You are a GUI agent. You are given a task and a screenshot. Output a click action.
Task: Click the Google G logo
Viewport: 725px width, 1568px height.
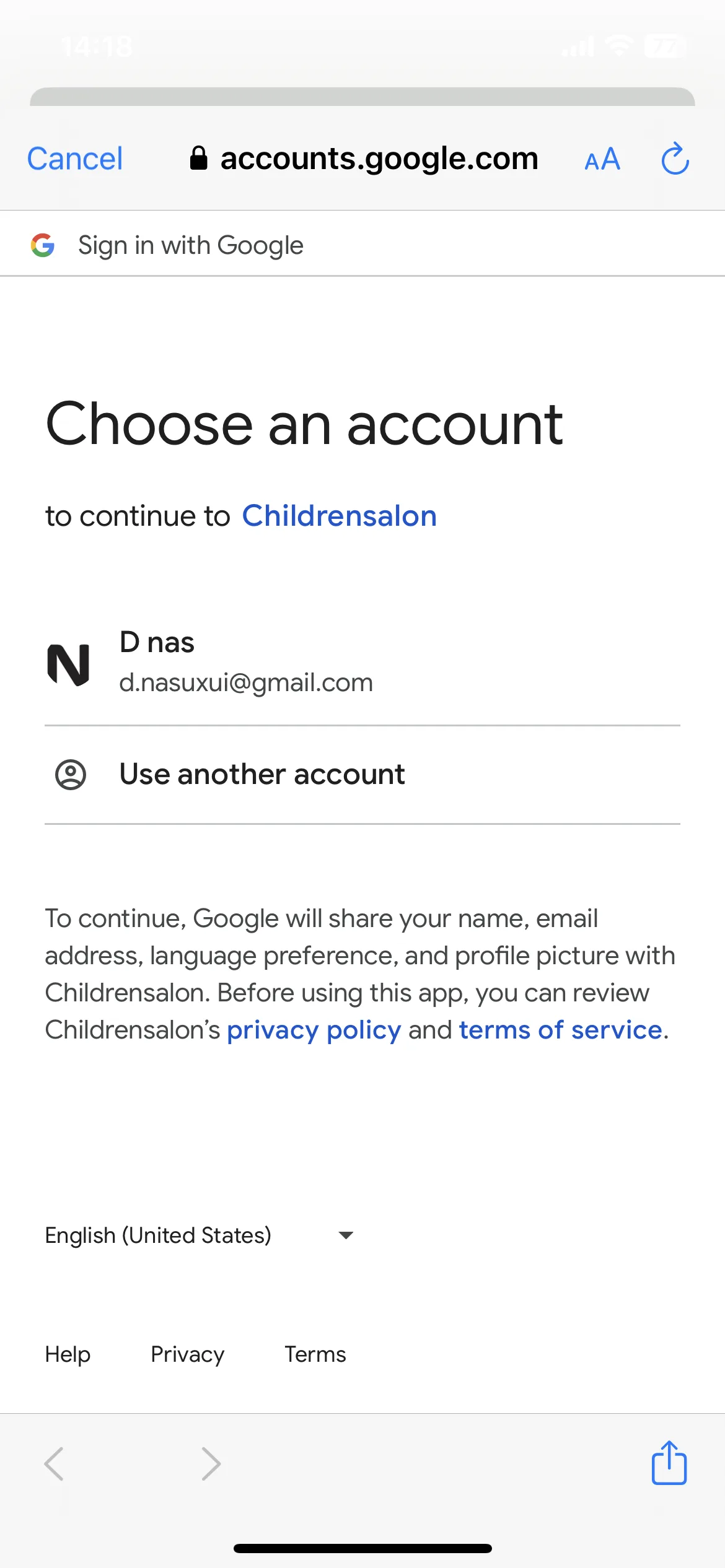click(x=43, y=245)
